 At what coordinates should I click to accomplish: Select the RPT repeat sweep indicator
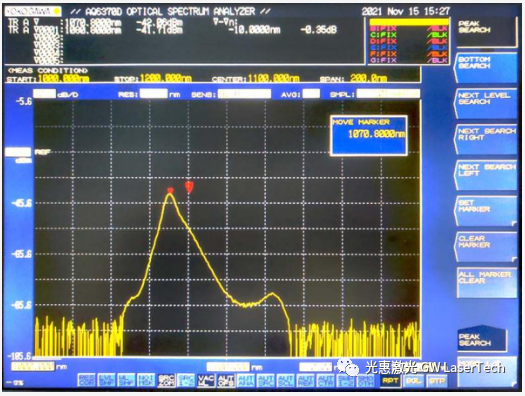[x=390, y=381]
